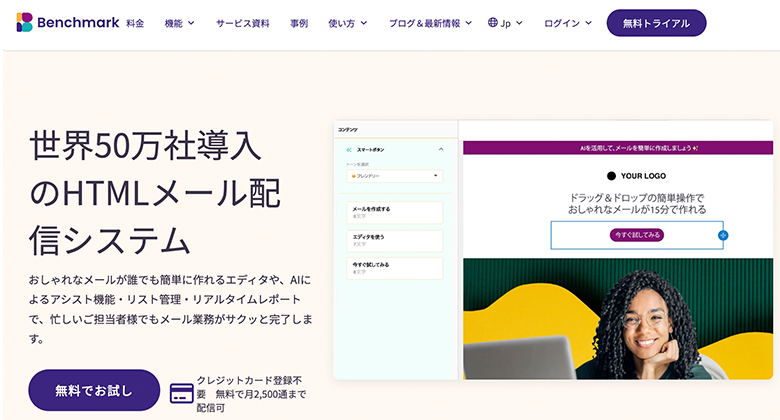Image resolution: width=780 pixels, height=420 pixels.
Task: Click the 無料トライアル button
Action: [x=656, y=22]
